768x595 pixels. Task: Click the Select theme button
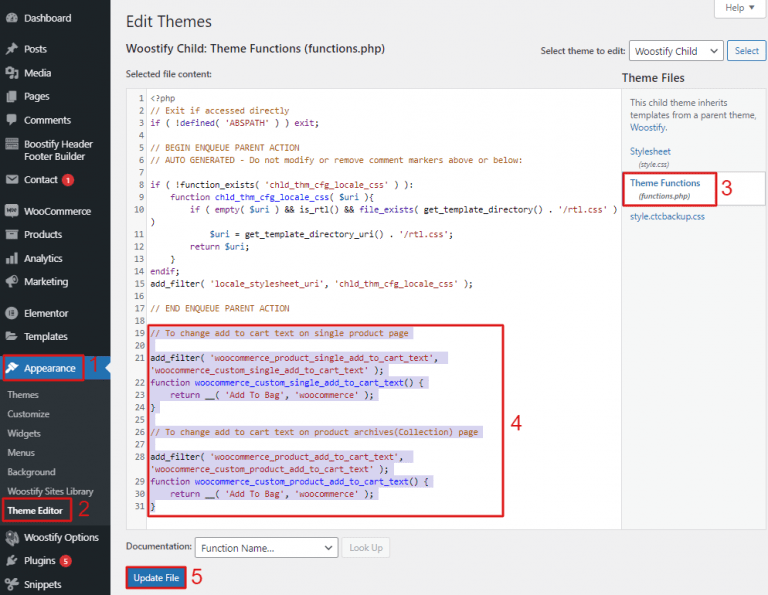pos(746,51)
